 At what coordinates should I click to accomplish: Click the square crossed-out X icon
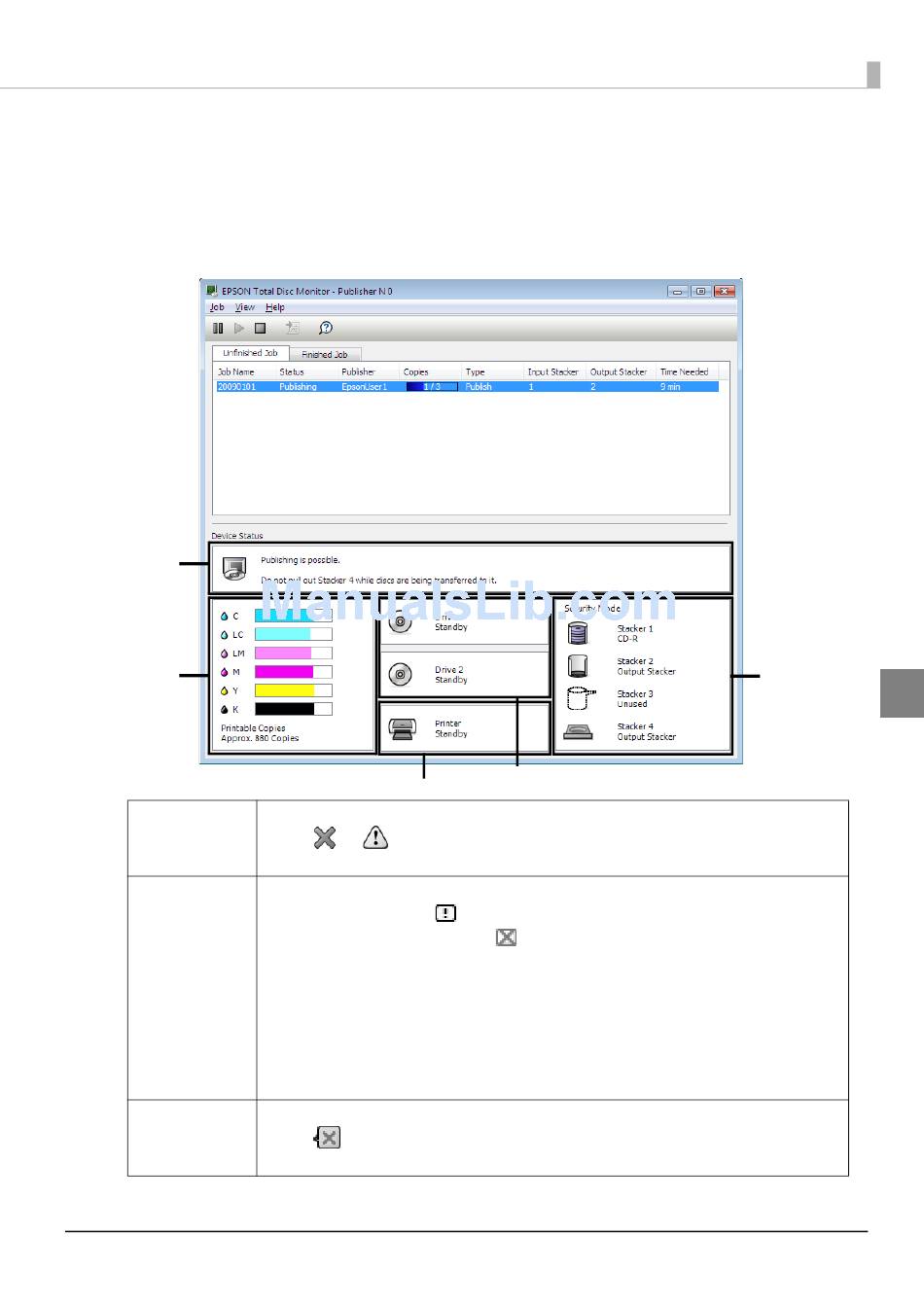tap(506, 937)
